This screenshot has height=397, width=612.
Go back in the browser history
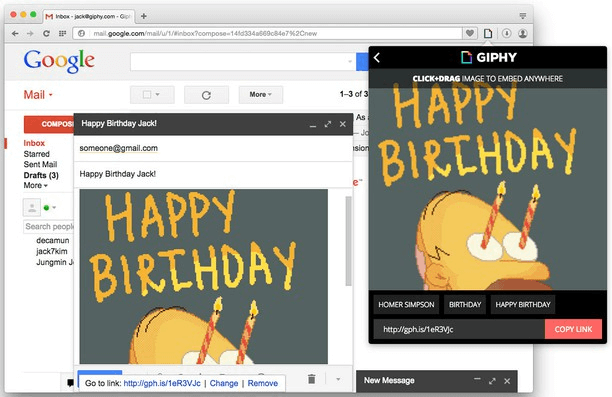click(15, 34)
